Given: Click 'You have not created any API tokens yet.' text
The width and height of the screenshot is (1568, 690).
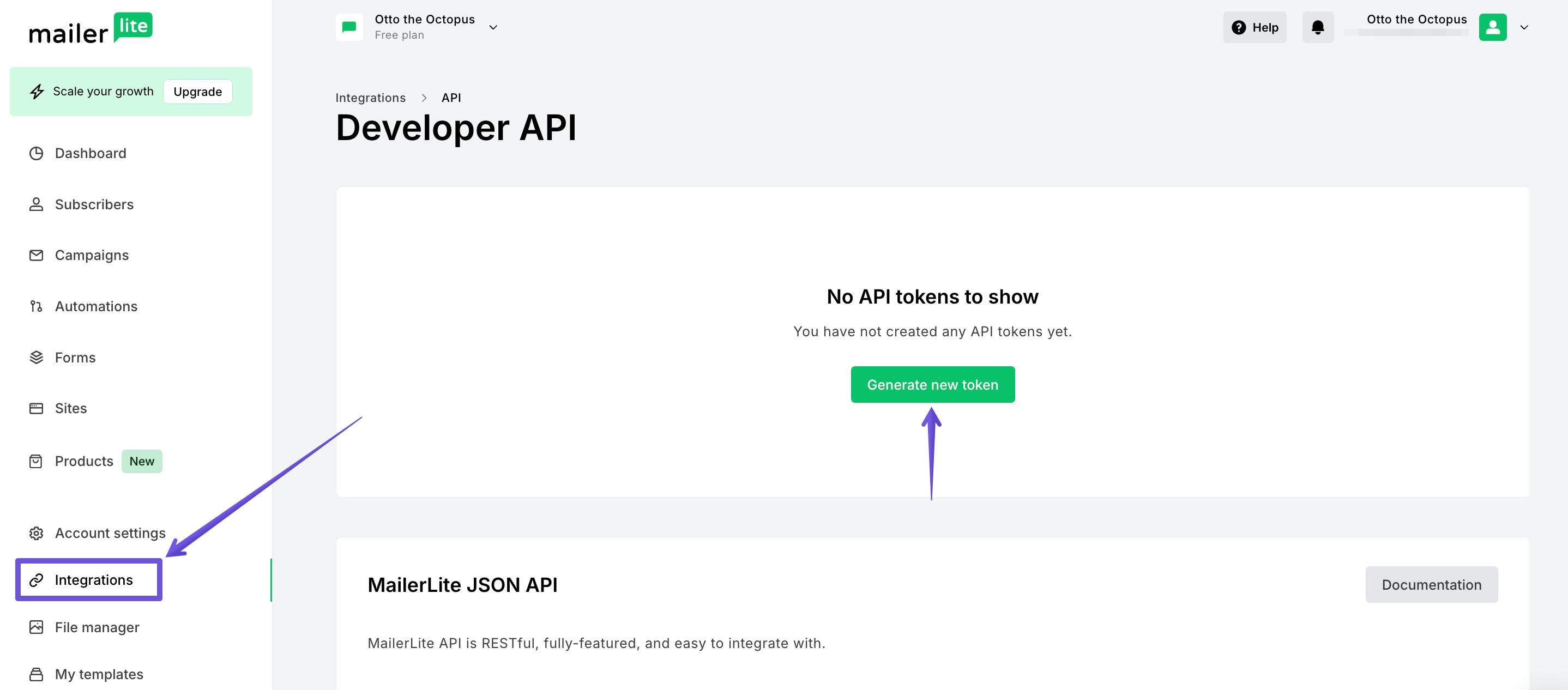Looking at the screenshot, I should [x=932, y=331].
